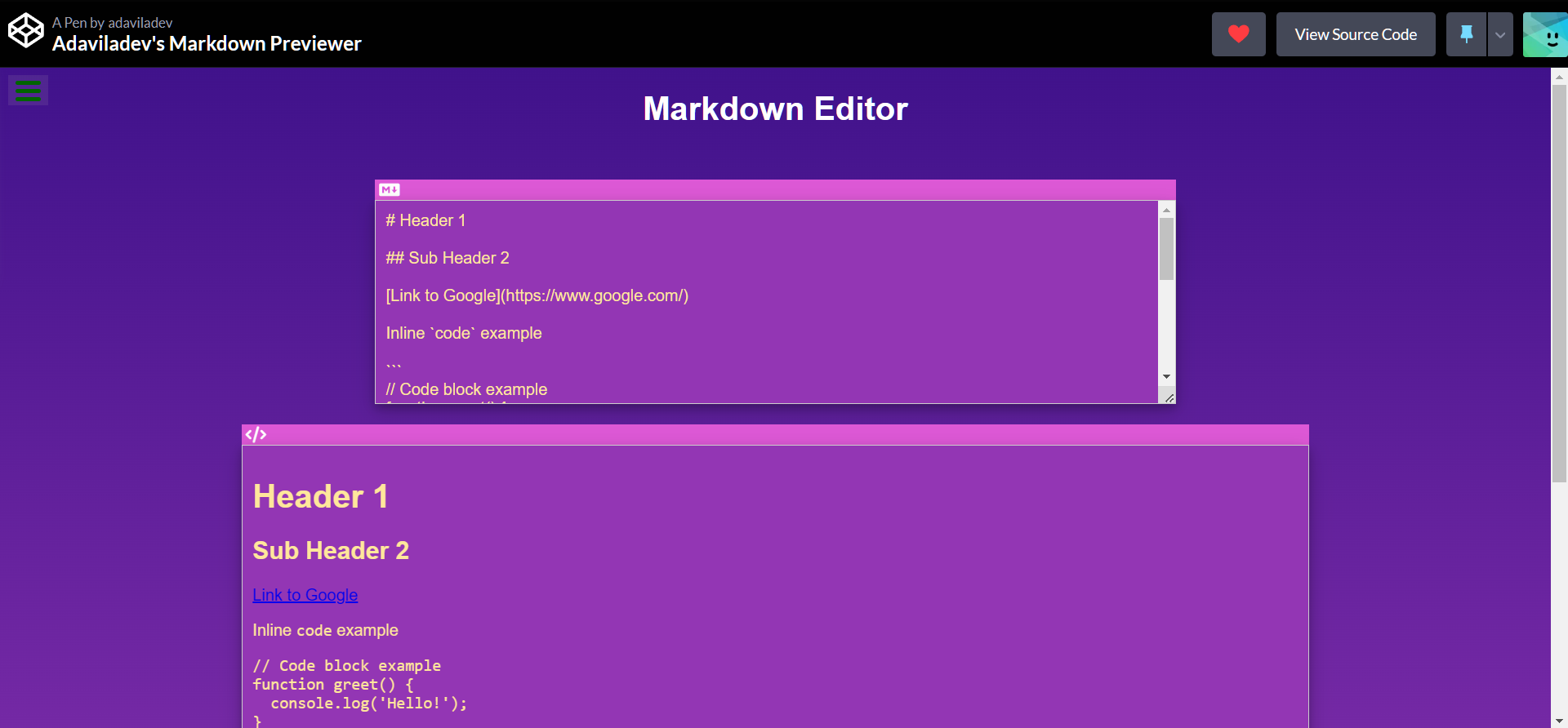Click the CodePen logo
The height and width of the screenshot is (728, 1568).
[25, 31]
